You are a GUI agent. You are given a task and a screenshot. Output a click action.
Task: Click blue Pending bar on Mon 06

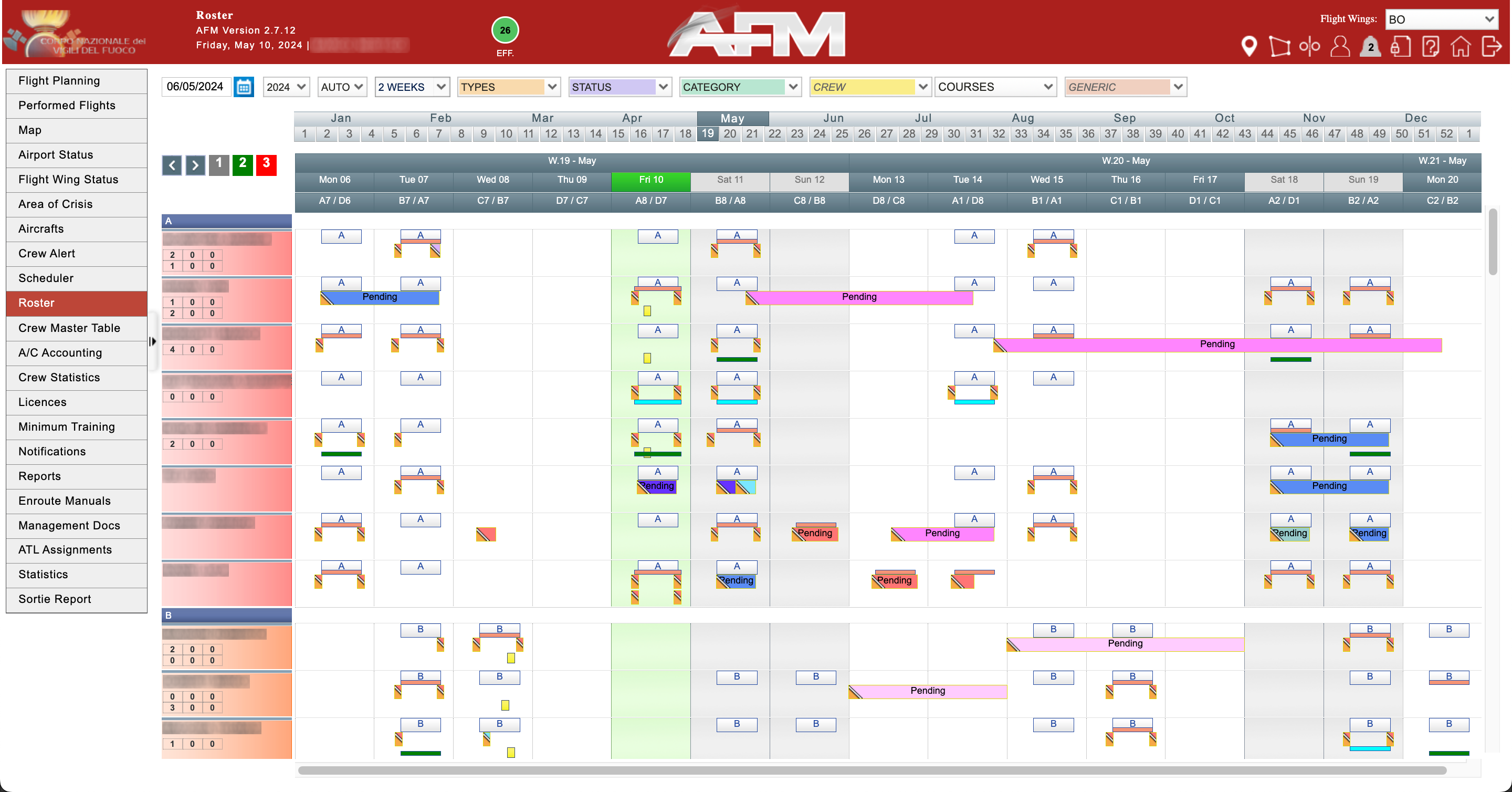[x=380, y=298]
